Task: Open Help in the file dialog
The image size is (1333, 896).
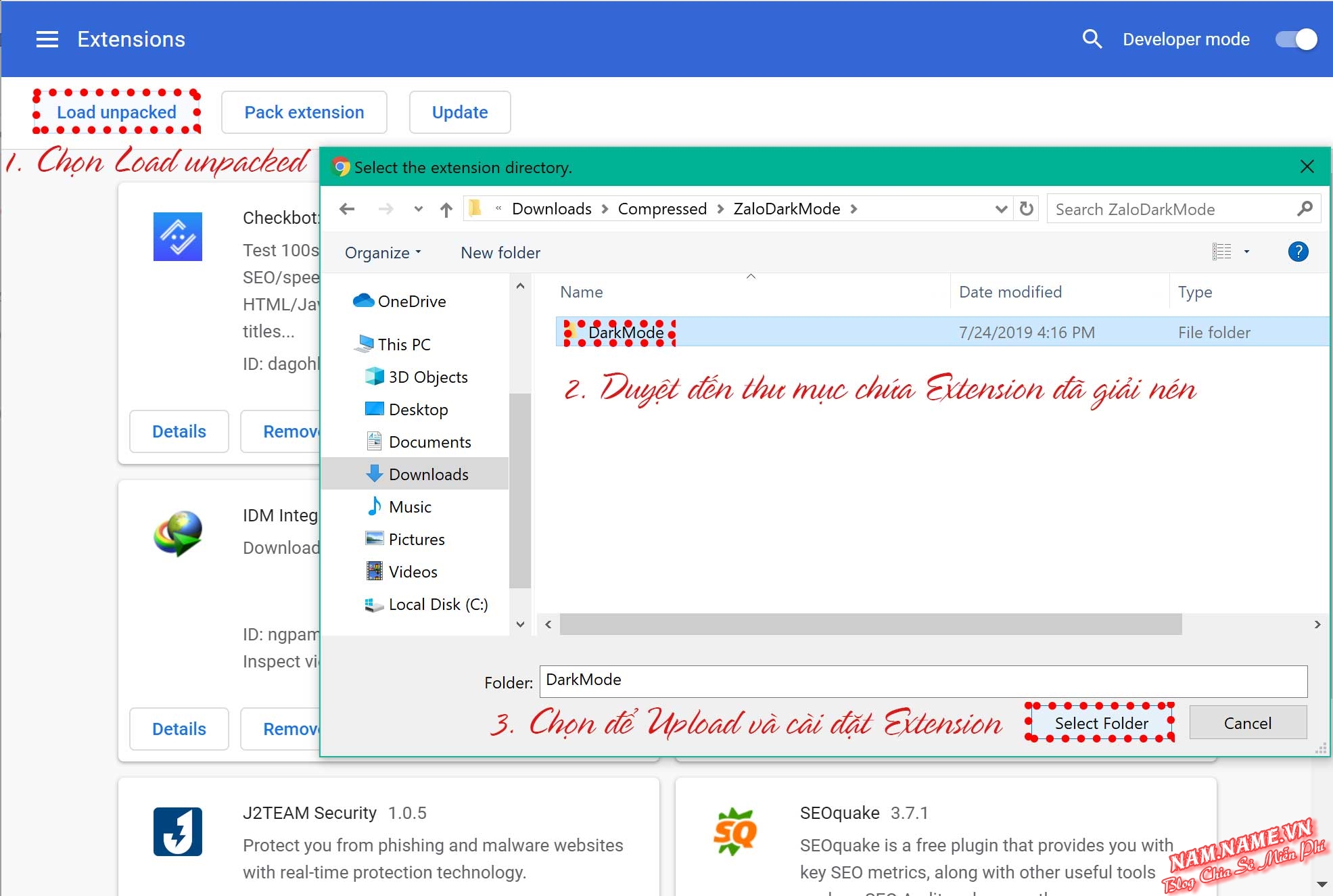Action: 1298,252
